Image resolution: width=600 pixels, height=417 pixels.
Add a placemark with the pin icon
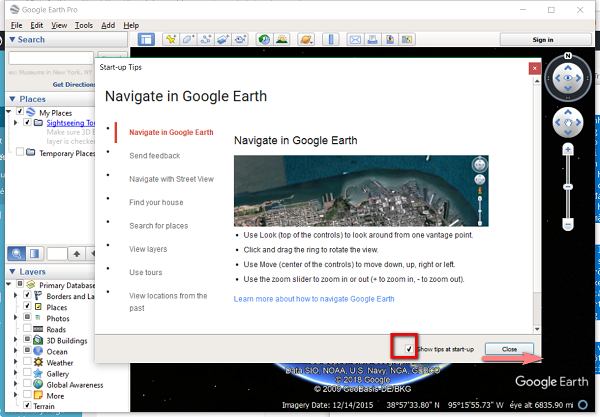tap(171, 39)
